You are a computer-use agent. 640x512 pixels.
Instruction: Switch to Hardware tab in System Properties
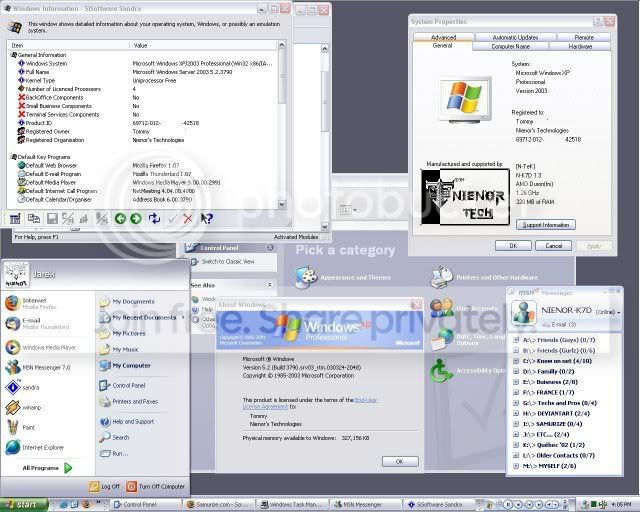[580, 47]
